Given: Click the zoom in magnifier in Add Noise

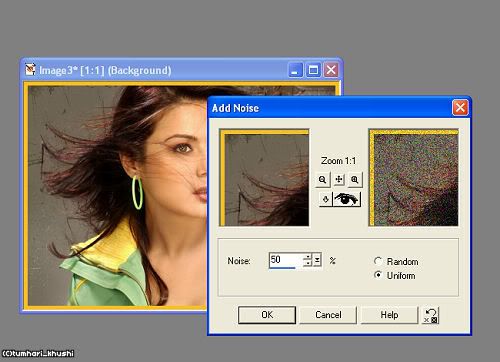Looking at the screenshot, I should 355,180.
